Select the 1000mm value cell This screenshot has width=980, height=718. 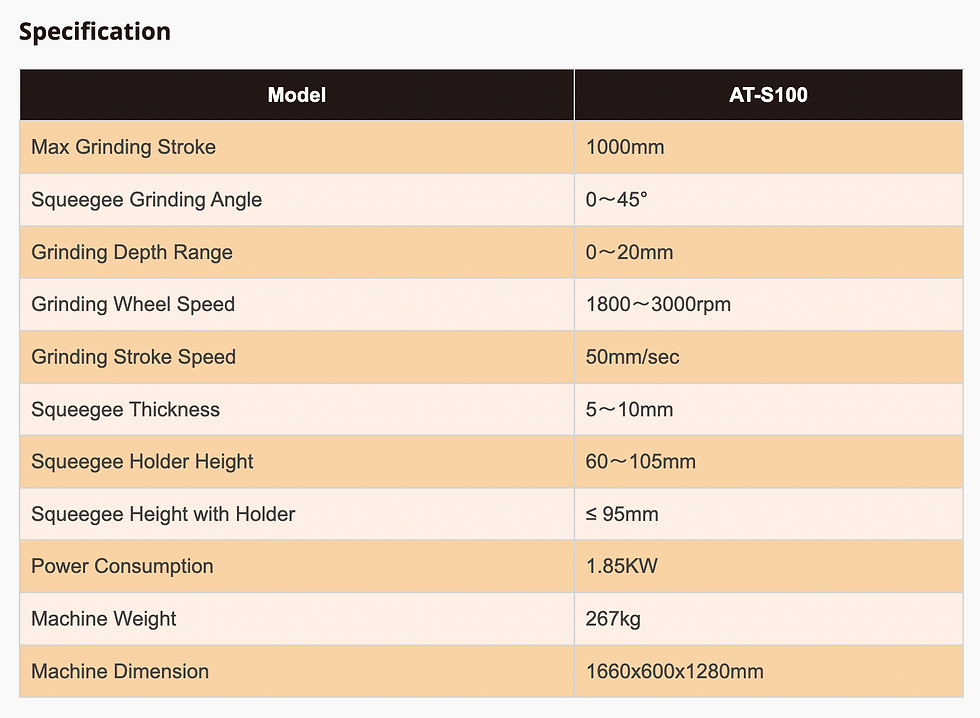[625, 148]
